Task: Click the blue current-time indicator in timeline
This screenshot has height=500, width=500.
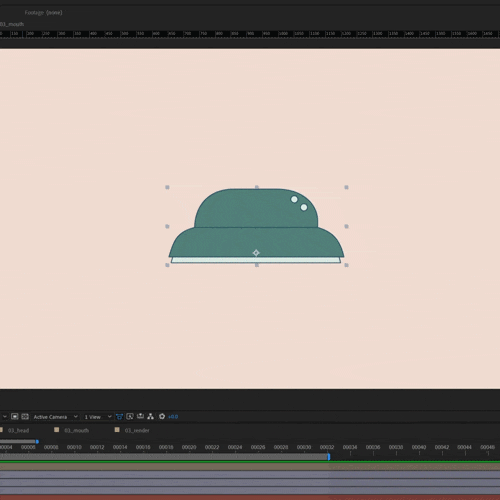Action: point(329,456)
